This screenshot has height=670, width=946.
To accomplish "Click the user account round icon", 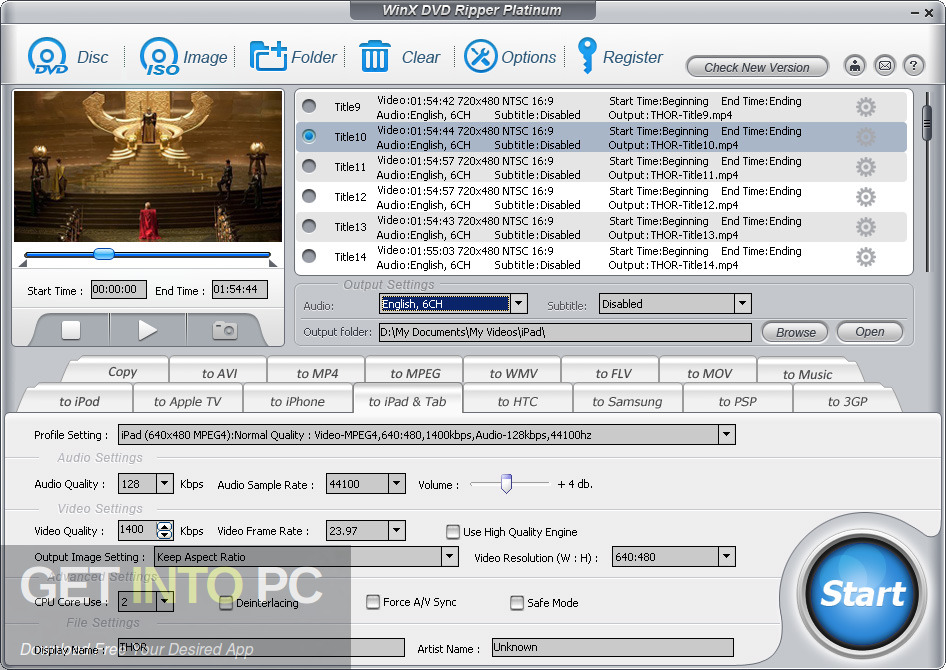I will pyautogui.click(x=854, y=65).
